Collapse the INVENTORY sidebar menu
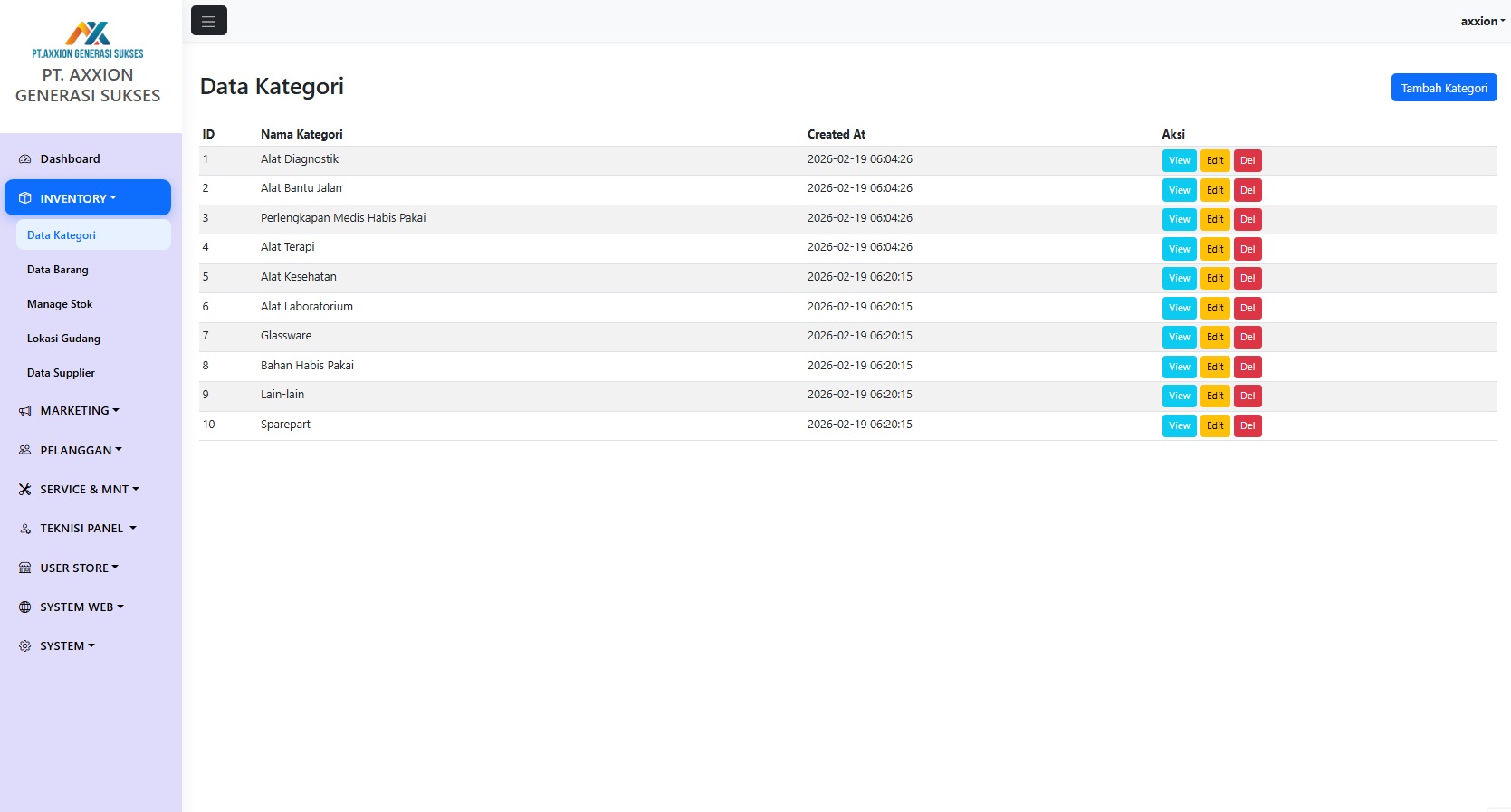Screen dimensions: 1511x812 pyautogui.click(x=88, y=197)
